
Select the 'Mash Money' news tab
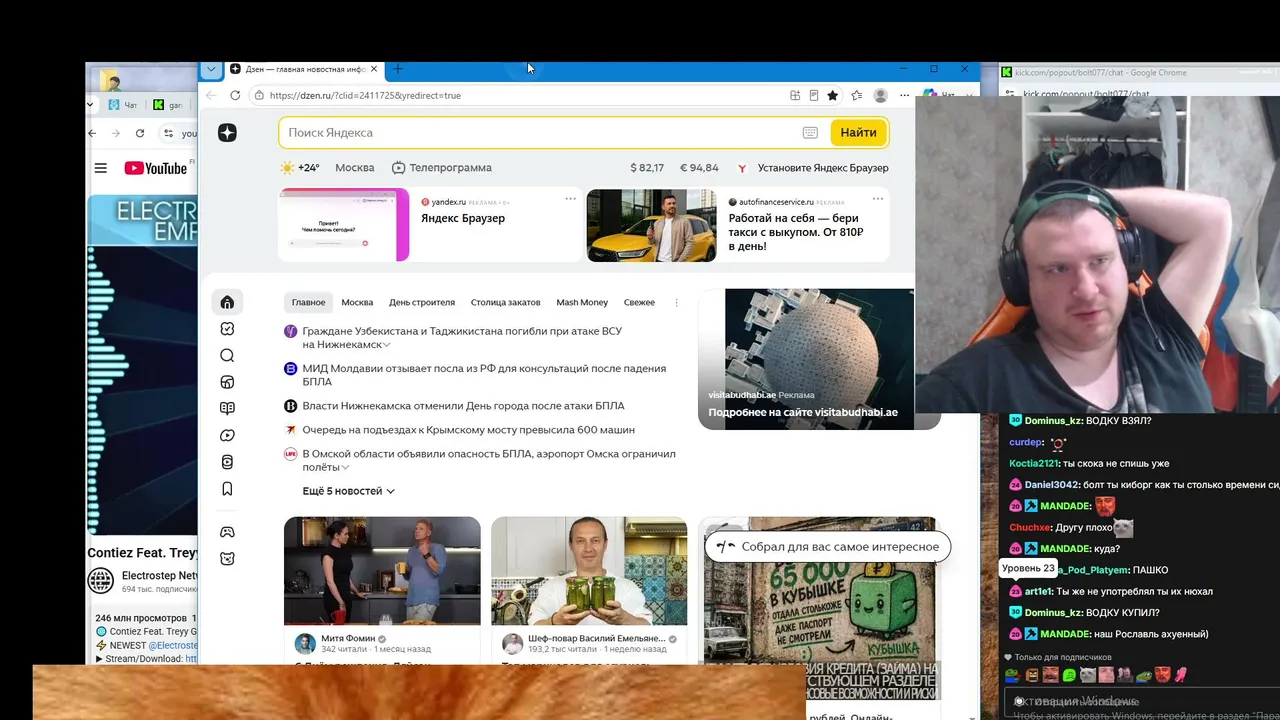tap(582, 302)
